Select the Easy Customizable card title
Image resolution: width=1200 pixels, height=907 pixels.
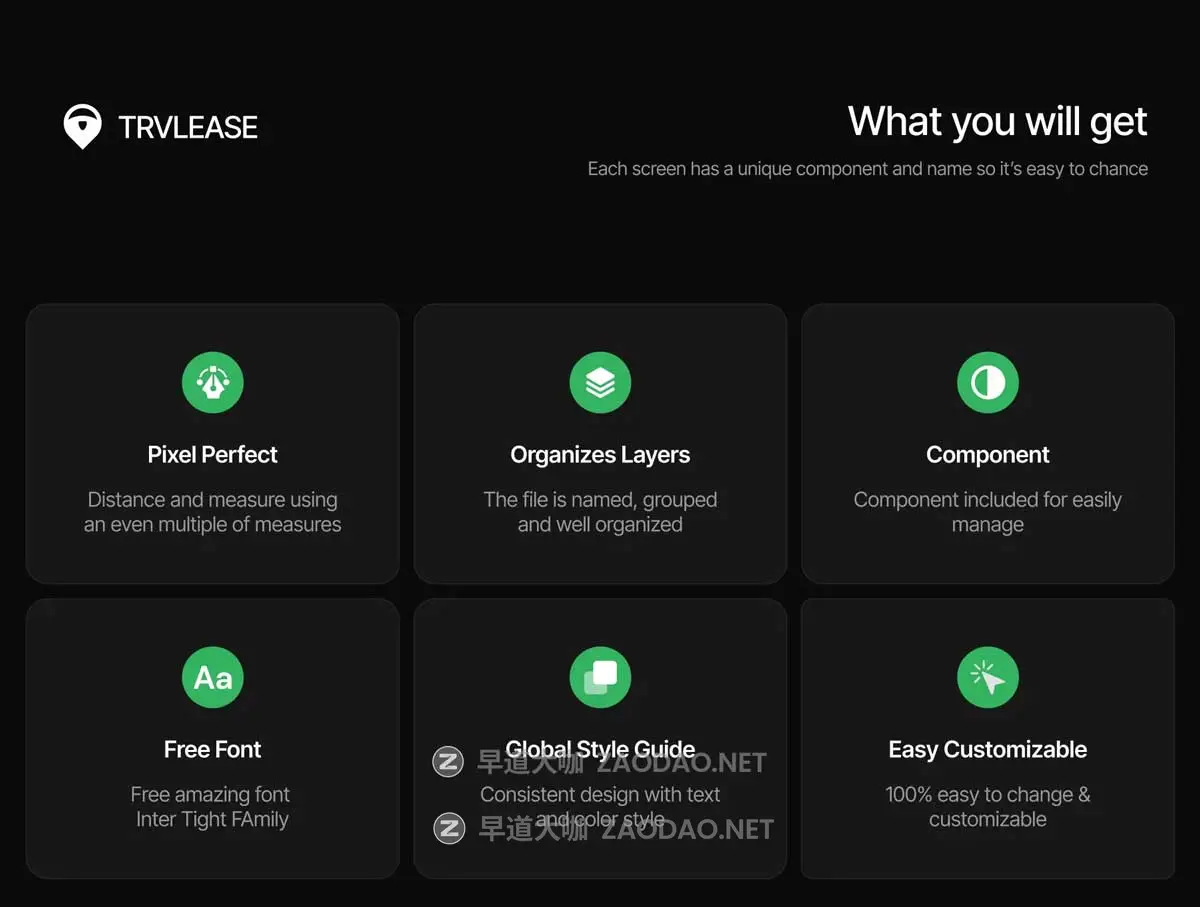(988, 750)
